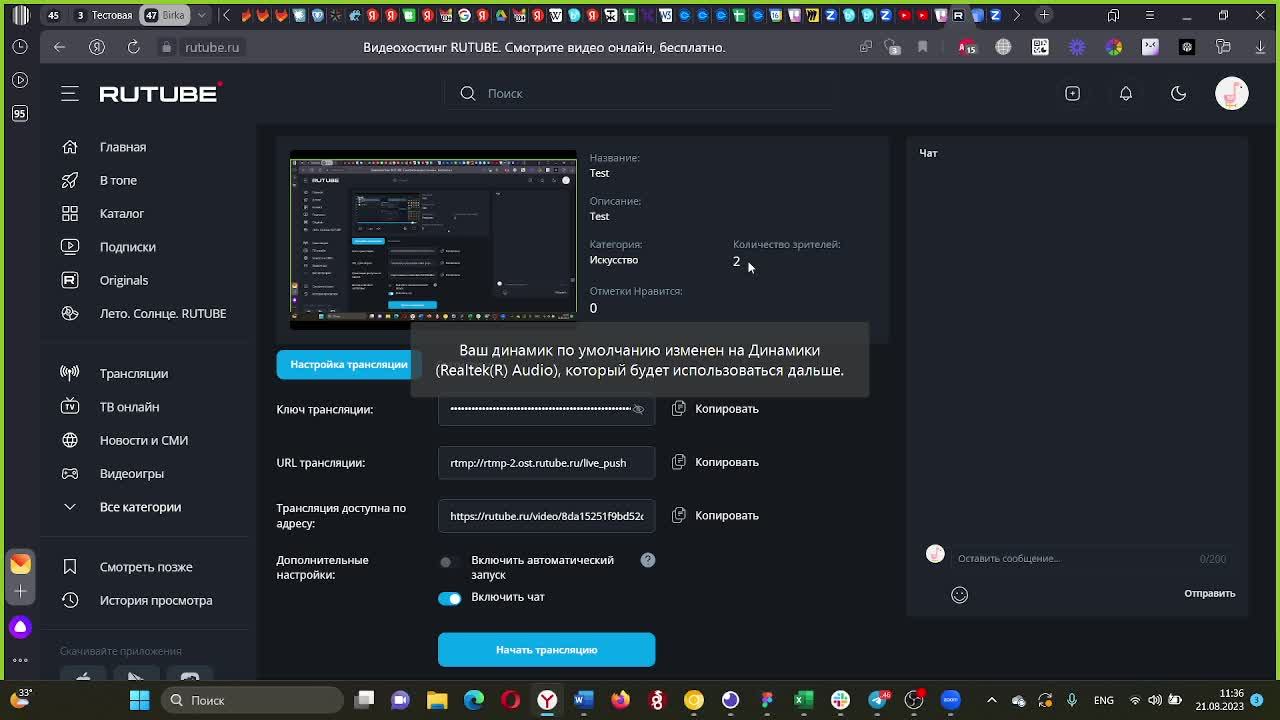The image size is (1280, 720).
Task: Open the QR code extension icon
Action: tap(1040, 47)
